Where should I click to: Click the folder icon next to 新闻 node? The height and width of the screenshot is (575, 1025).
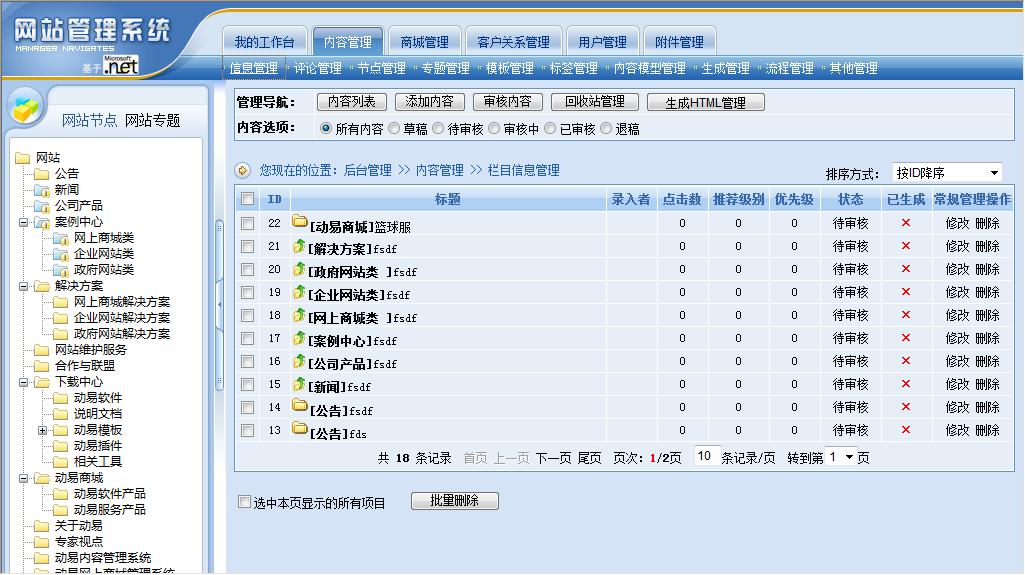pyautogui.click(x=41, y=190)
